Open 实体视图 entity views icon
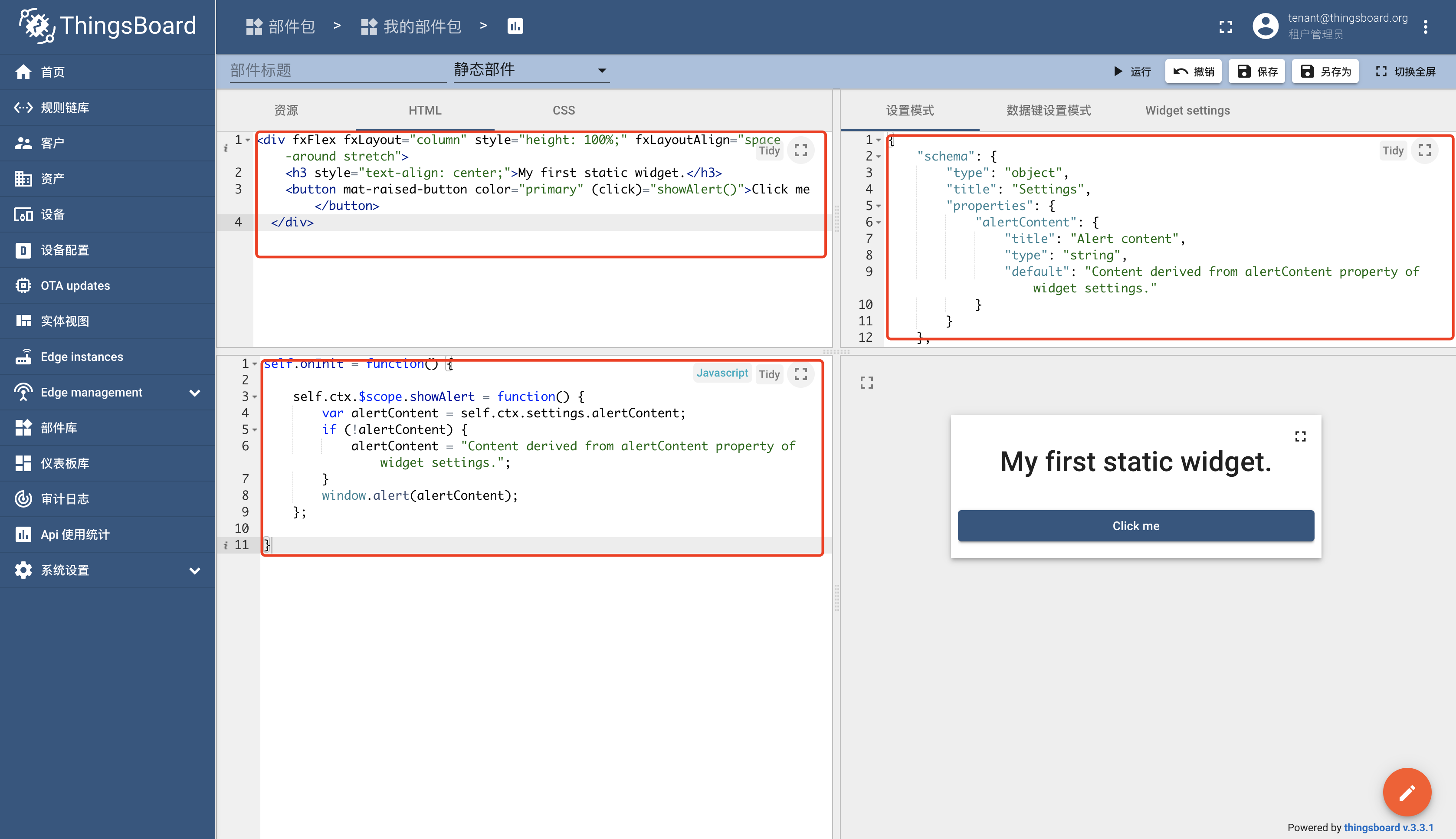This screenshot has height=839, width=1456. pyautogui.click(x=23, y=321)
